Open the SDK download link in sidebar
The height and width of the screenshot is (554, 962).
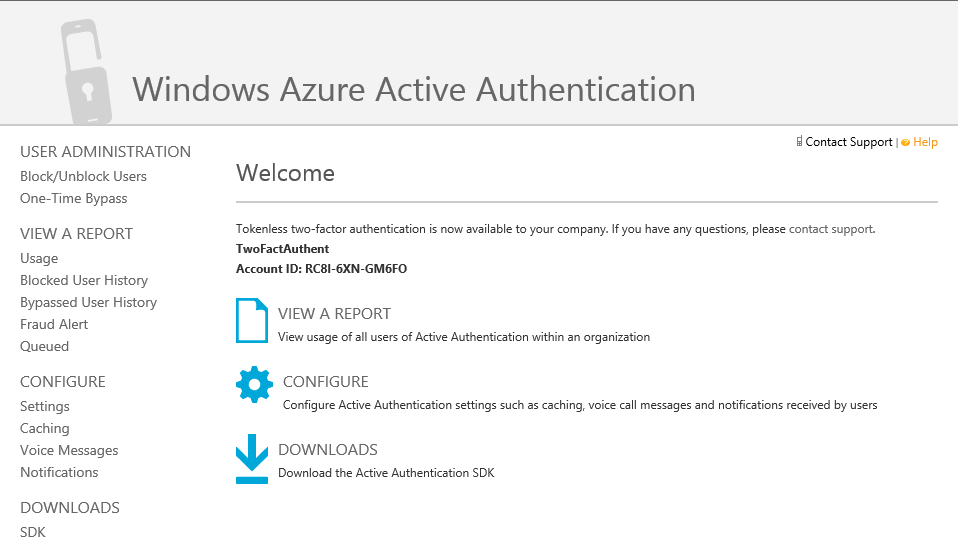pyautogui.click(x=33, y=532)
